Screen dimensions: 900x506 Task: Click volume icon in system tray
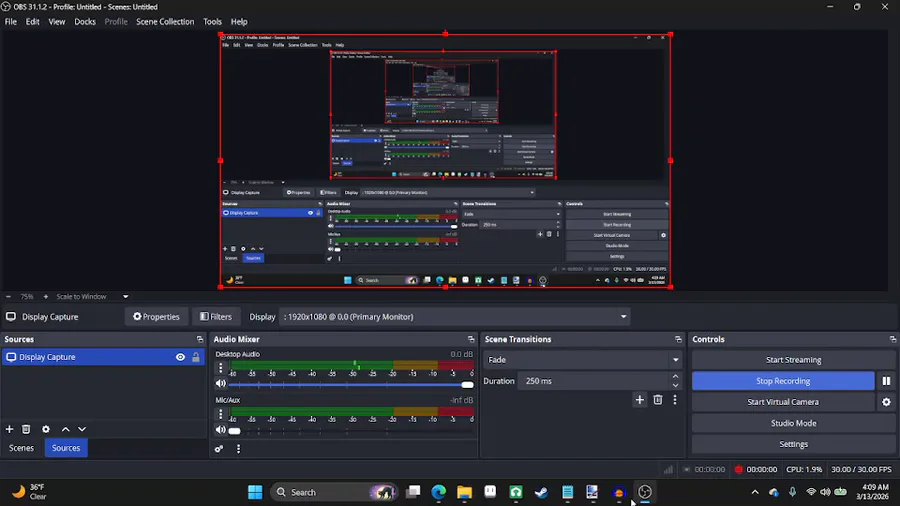click(x=825, y=492)
